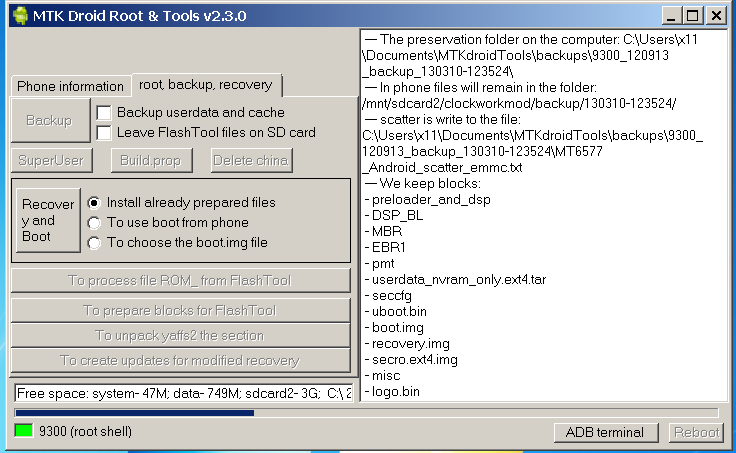Viewport: 736px width, 453px height.
Task: Click Delete china button
Action: click(x=251, y=161)
